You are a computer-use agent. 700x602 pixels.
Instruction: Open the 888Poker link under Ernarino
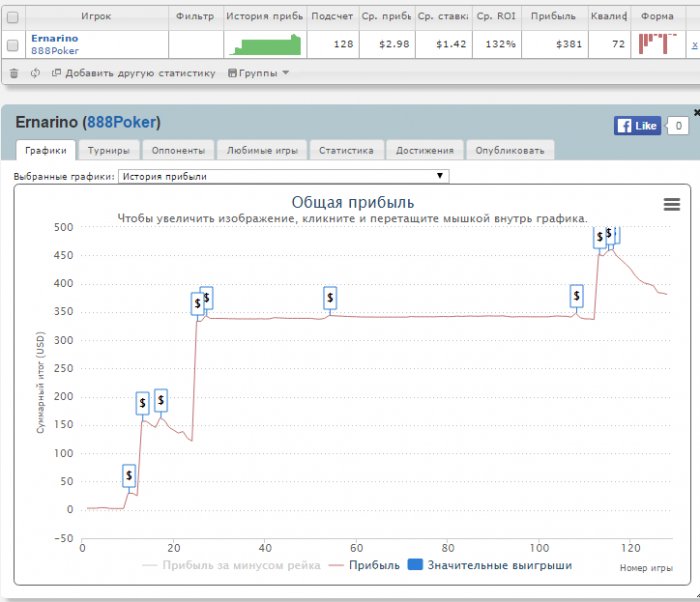(54, 51)
